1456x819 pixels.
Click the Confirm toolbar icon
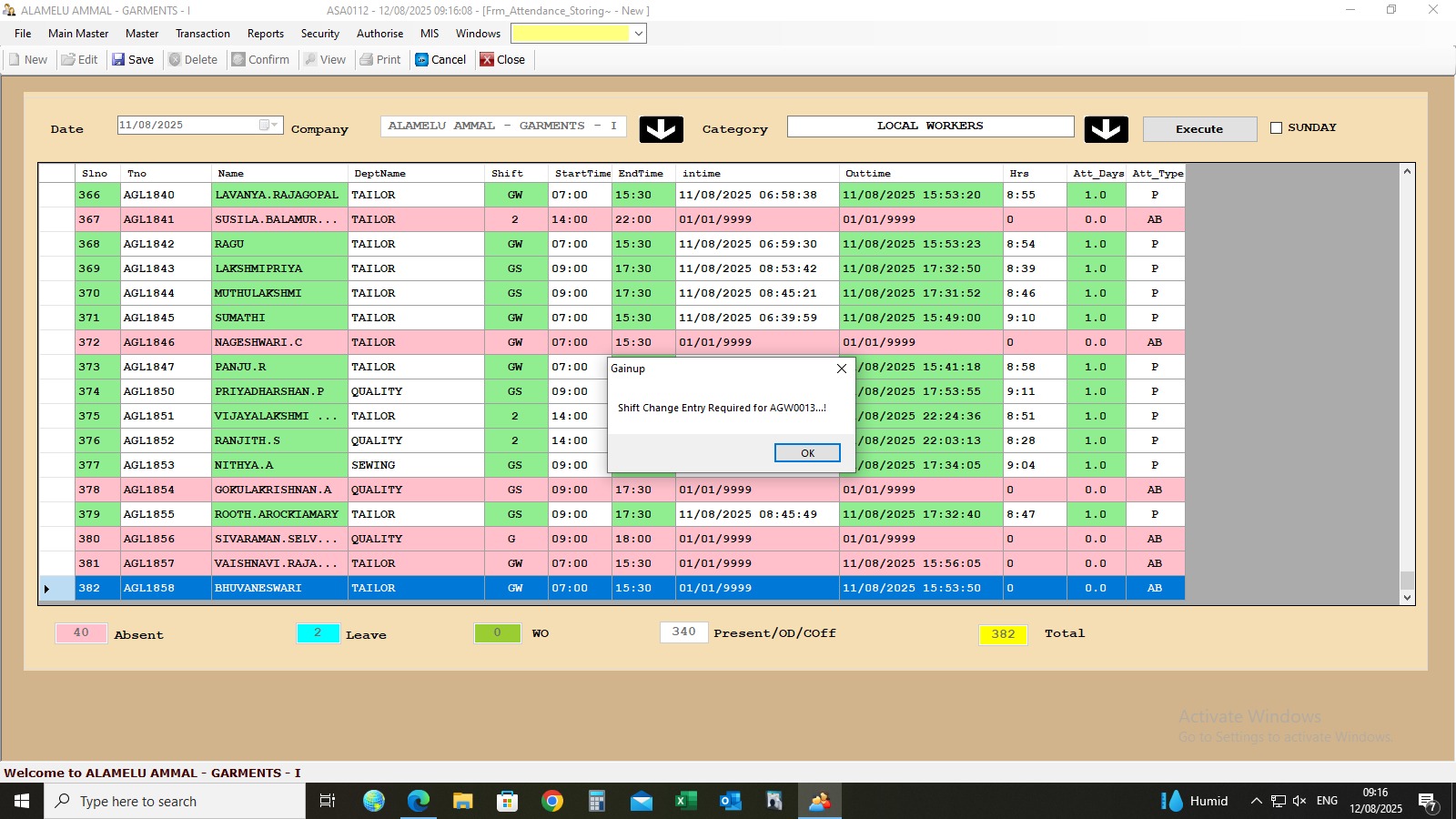point(238,60)
